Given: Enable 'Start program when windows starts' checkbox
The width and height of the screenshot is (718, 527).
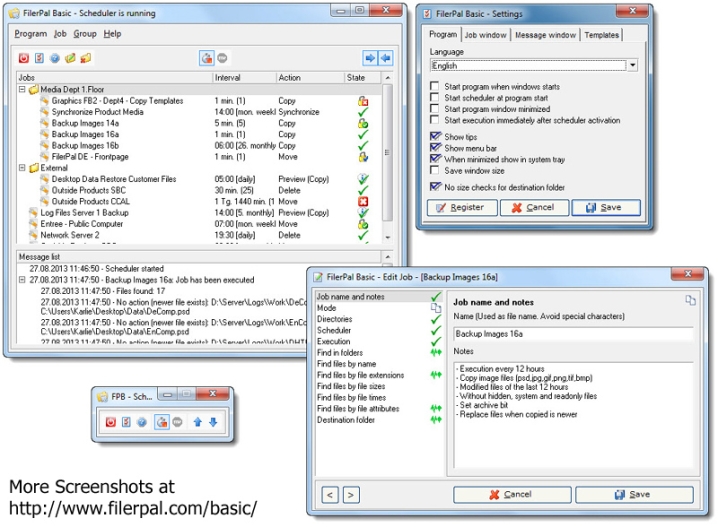Looking at the screenshot, I should point(435,87).
